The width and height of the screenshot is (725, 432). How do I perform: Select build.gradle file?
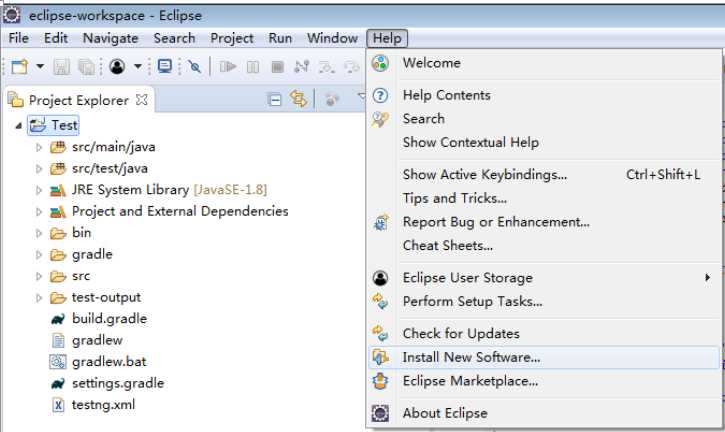109,319
